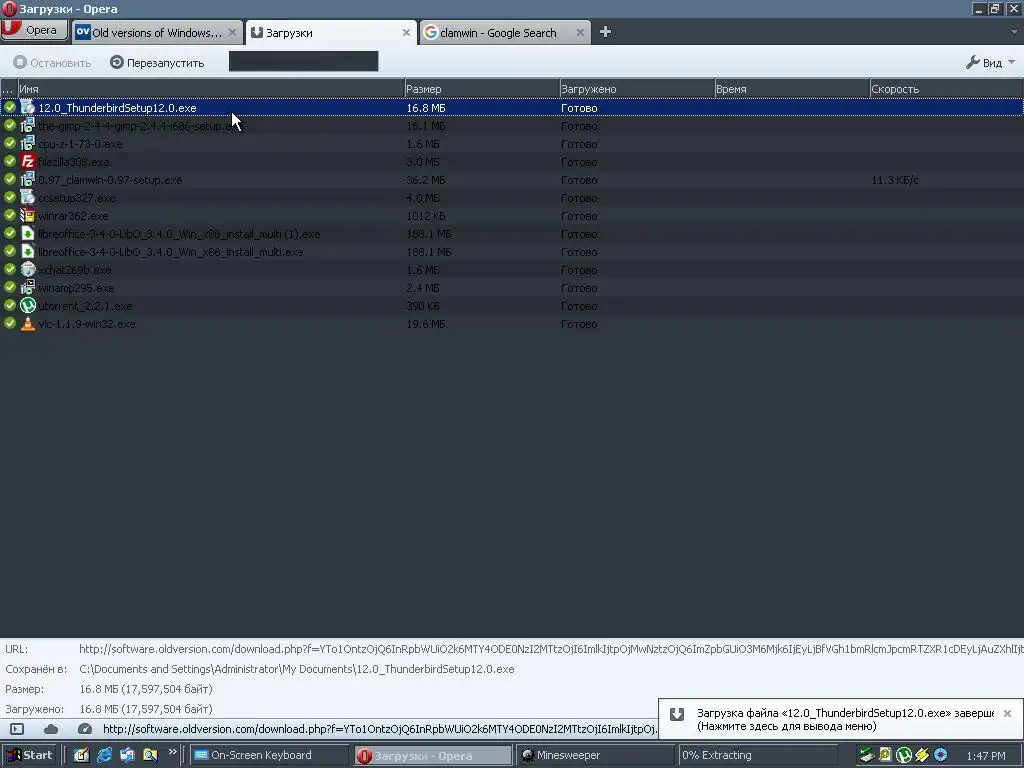Select ccsetup327.exe download
Viewport: 1024px width, 768px height.
[512, 198]
